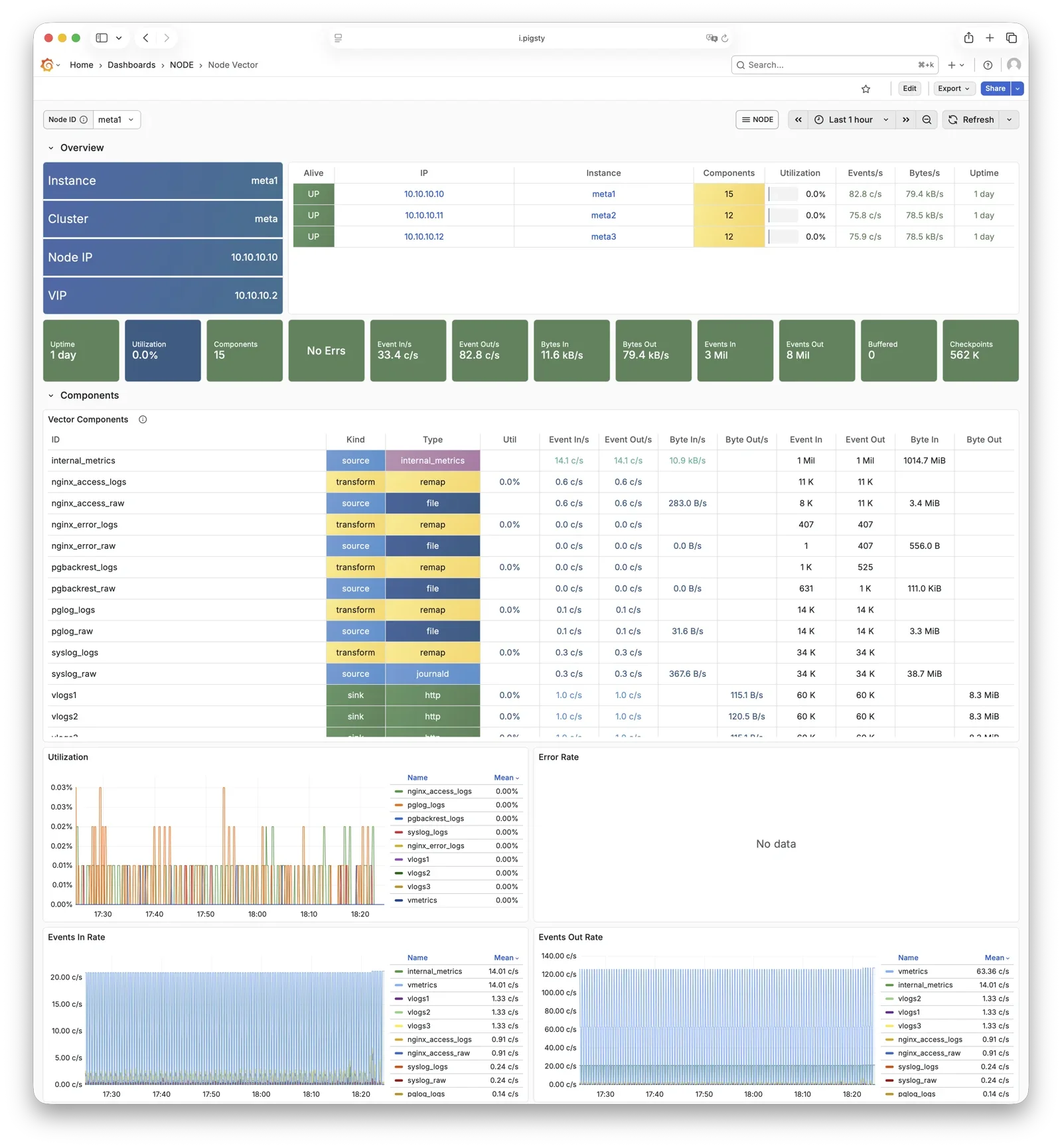Screen dimensions: 1062x1148
Task: Star this dashboard as favorite
Action: pos(866,89)
